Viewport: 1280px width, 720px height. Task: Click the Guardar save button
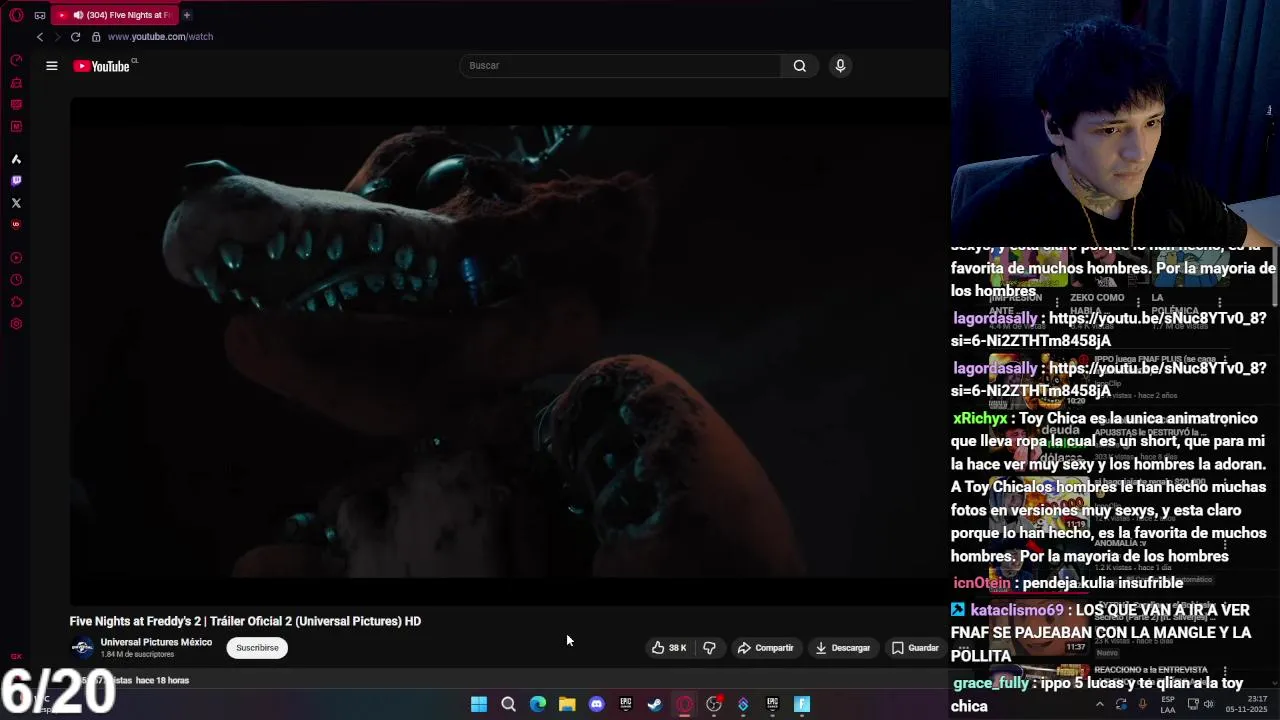pos(915,648)
